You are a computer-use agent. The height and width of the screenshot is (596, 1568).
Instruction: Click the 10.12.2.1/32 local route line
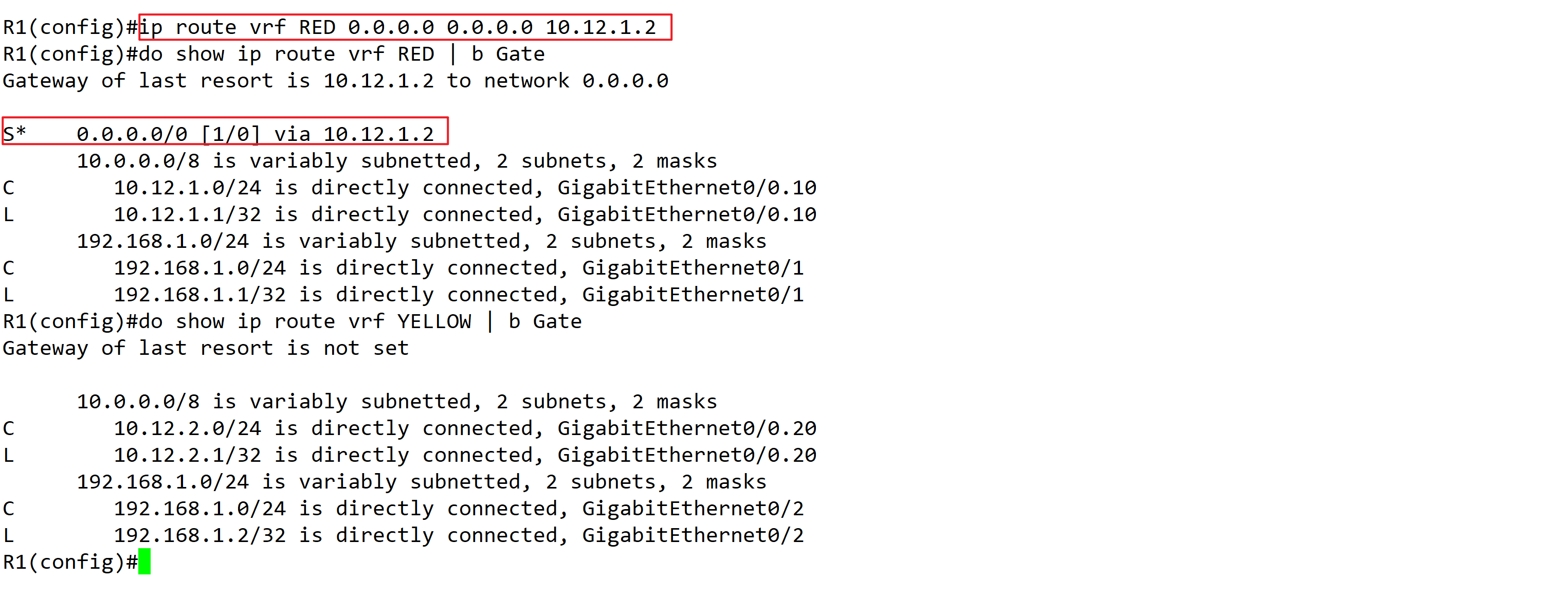(409, 456)
